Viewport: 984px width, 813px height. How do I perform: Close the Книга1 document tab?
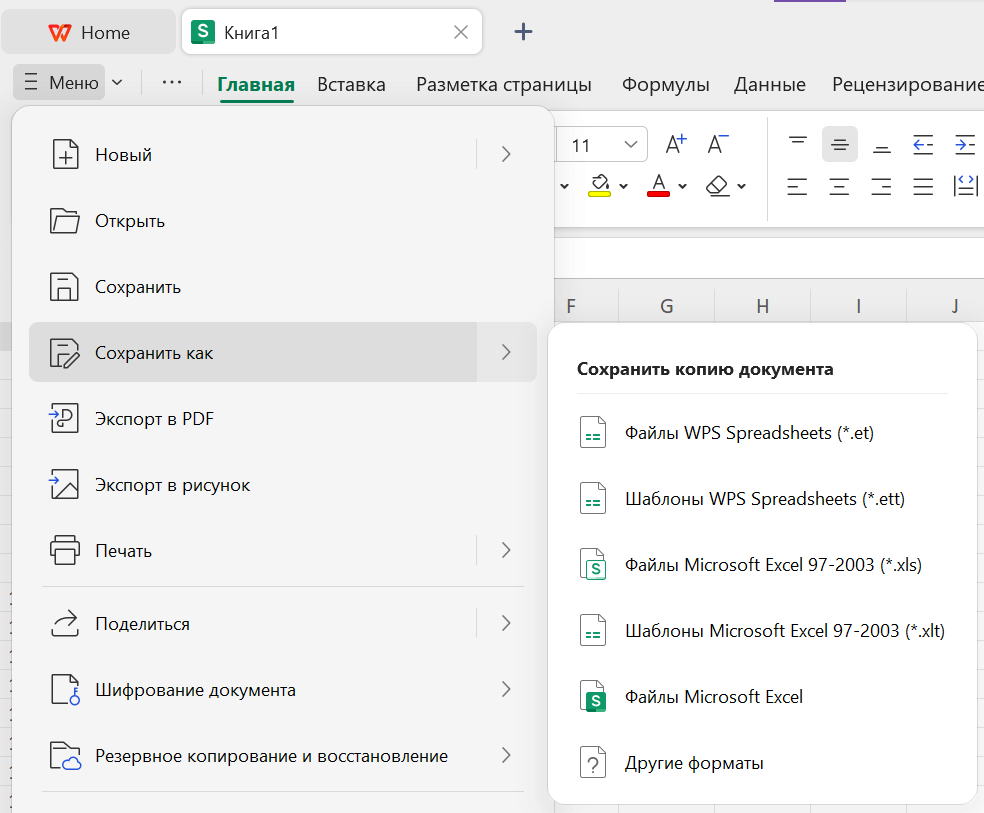click(x=461, y=32)
